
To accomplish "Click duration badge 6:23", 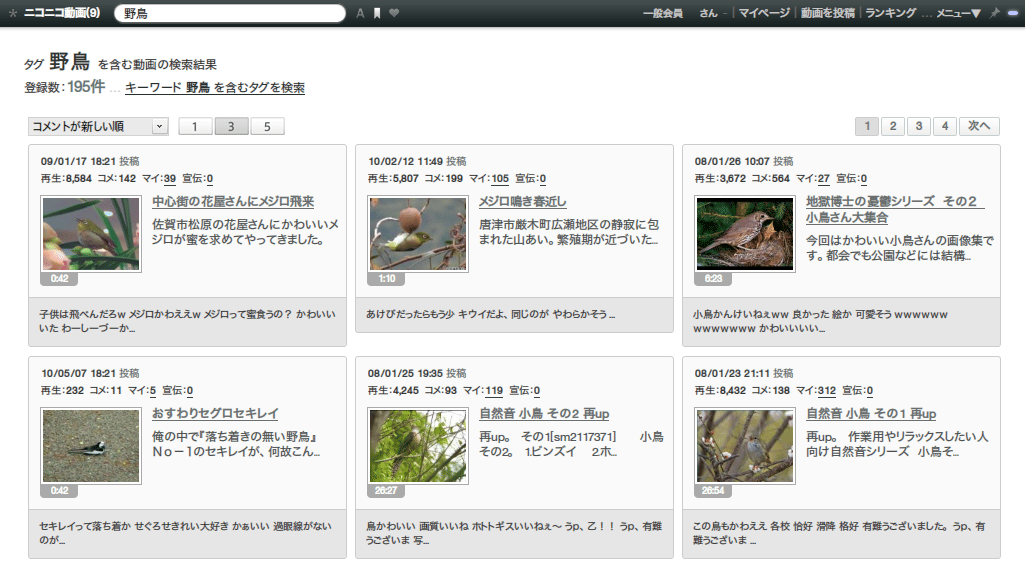I will click(713, 279).
